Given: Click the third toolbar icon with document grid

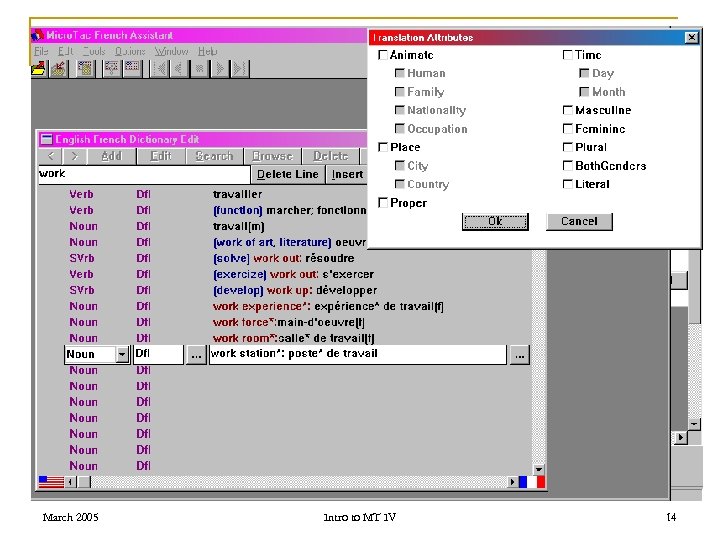Looking at the screenshot, I should click(x=85, y=69).
